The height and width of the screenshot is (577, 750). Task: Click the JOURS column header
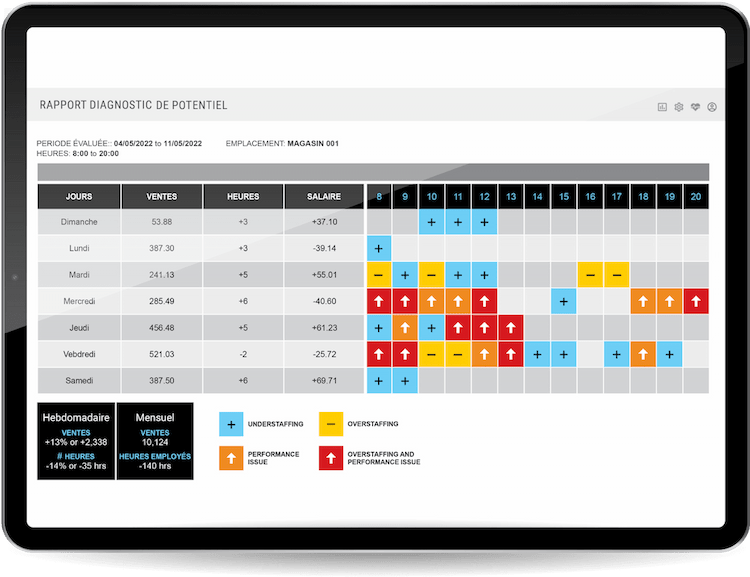(x=79, y=196)
